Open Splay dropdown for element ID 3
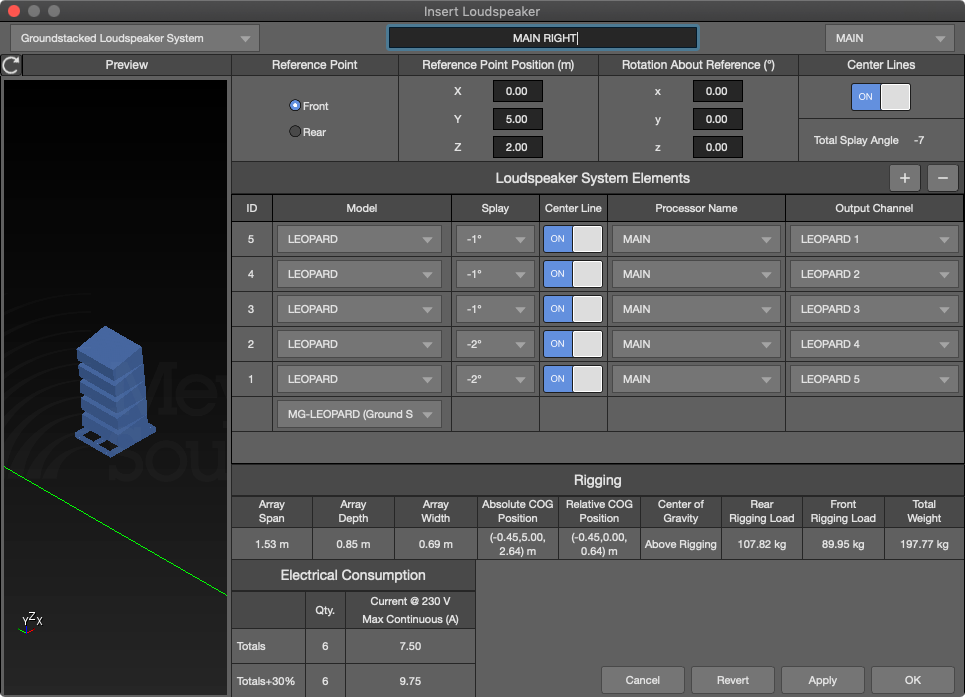Image resolution: width=965 pixels, height=697 pixels. 495,309
